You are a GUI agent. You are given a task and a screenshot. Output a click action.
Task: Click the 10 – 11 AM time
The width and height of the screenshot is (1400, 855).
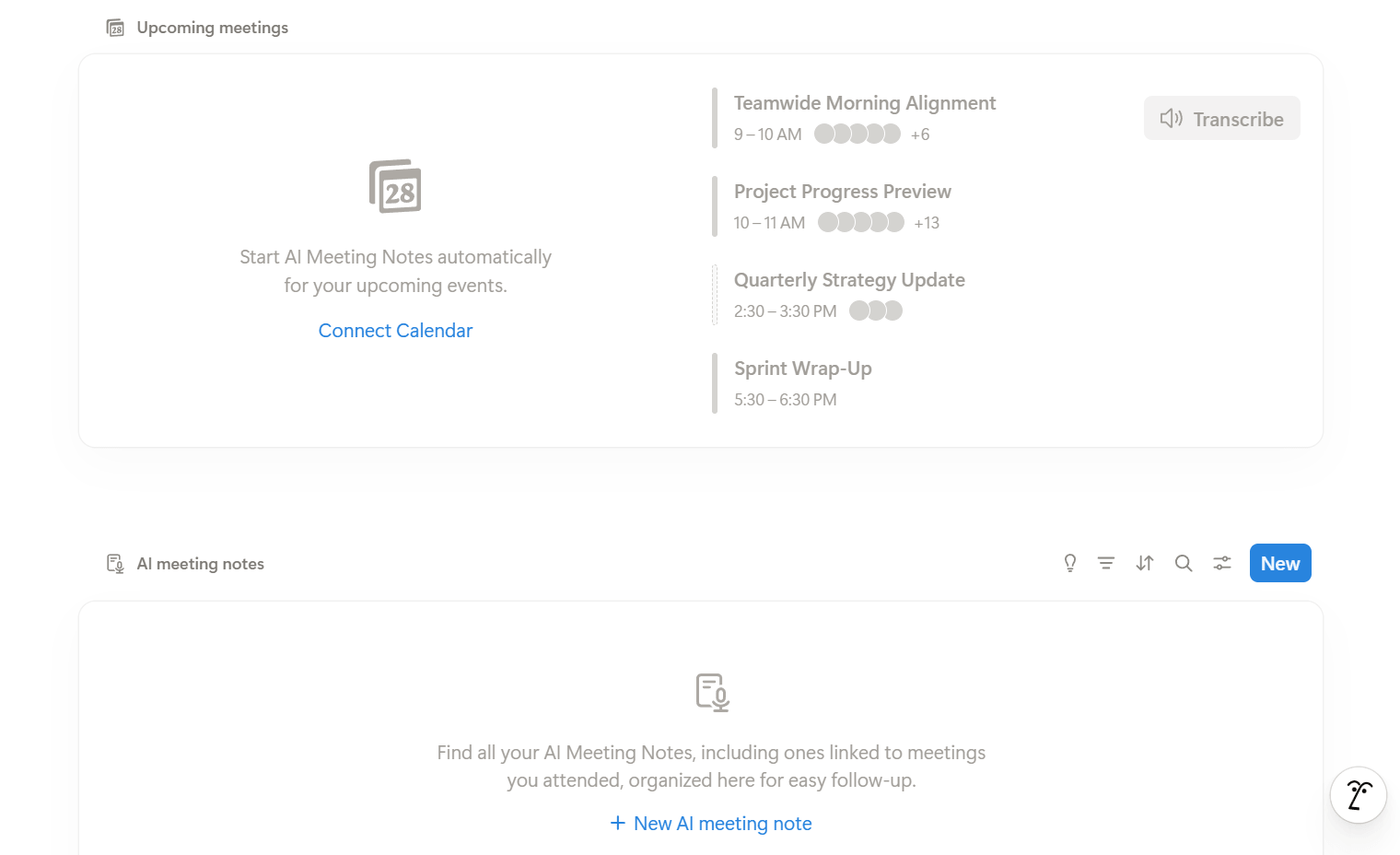tap(769, 223)
